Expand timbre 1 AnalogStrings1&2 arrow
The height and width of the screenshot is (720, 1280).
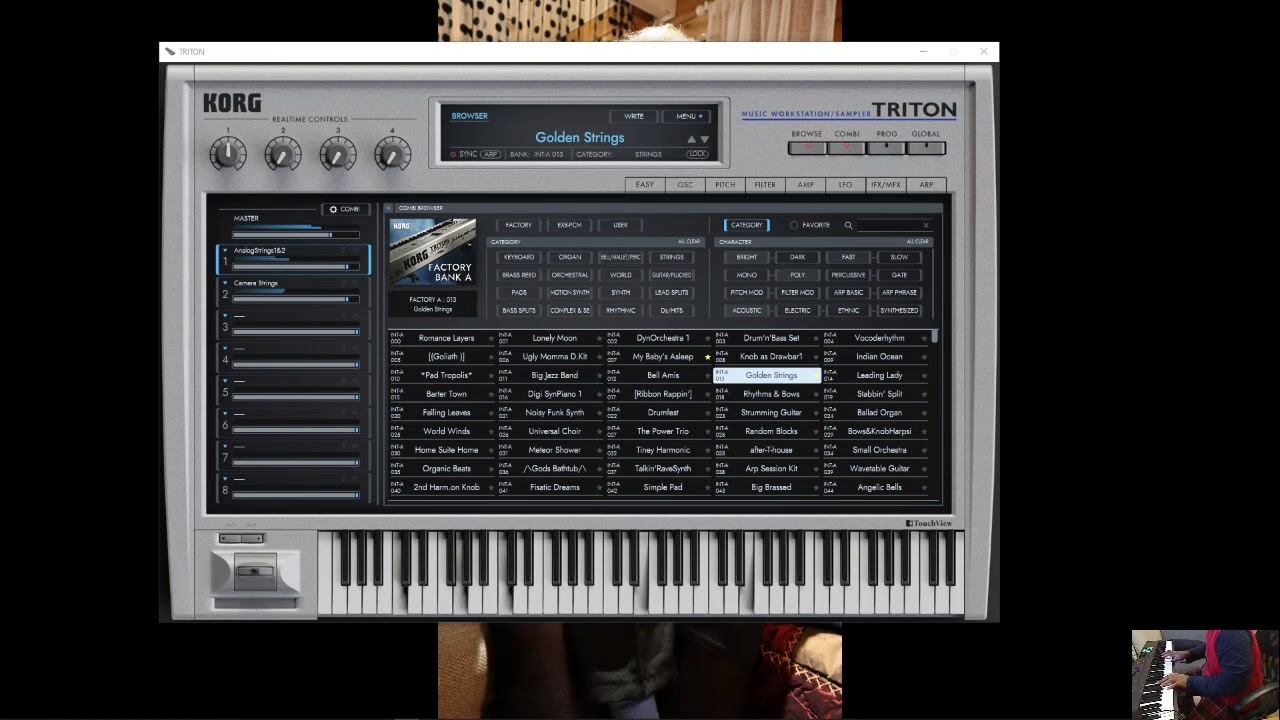coord(225,250)
